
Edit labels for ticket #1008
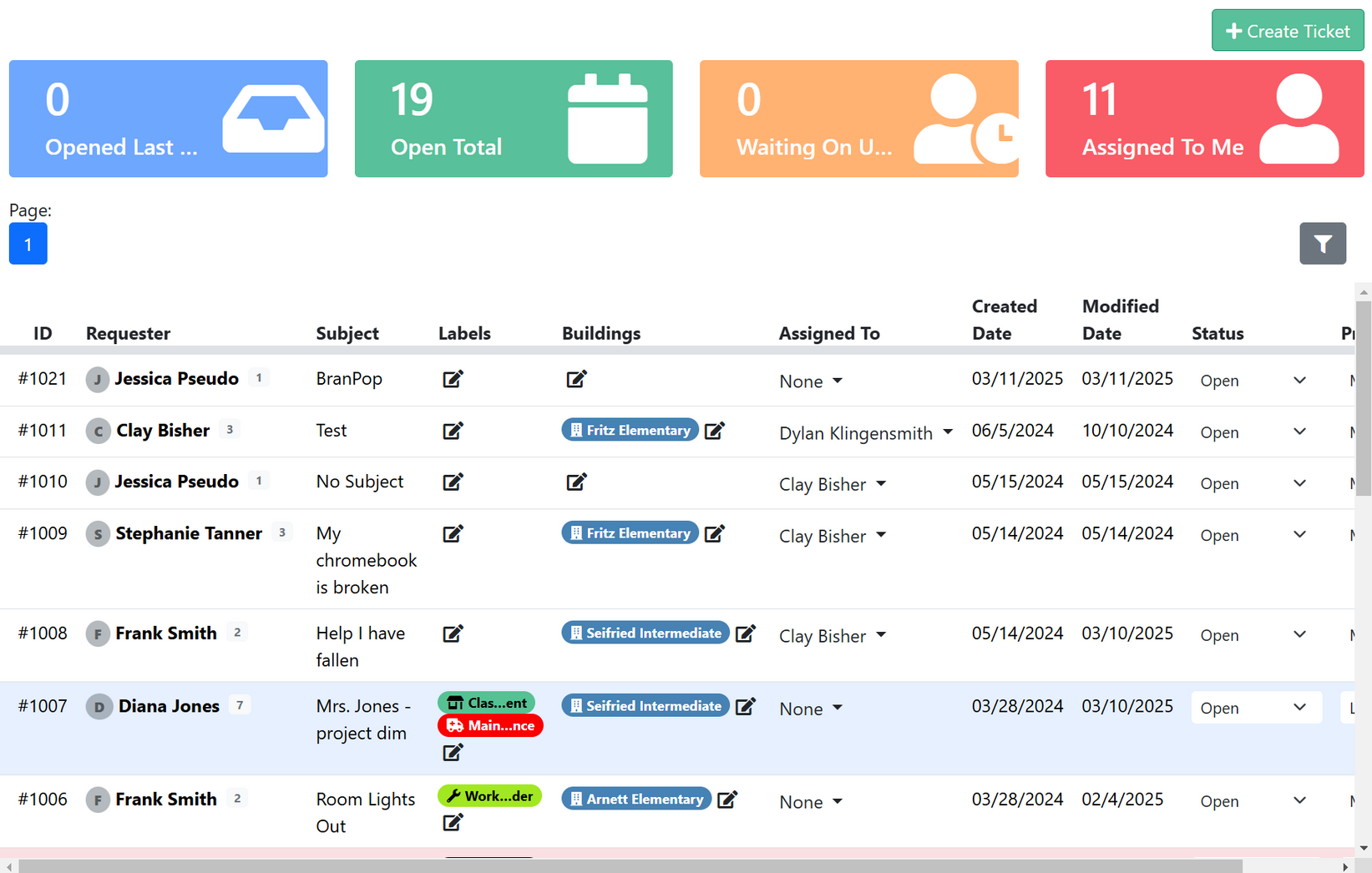coord(453,633)
